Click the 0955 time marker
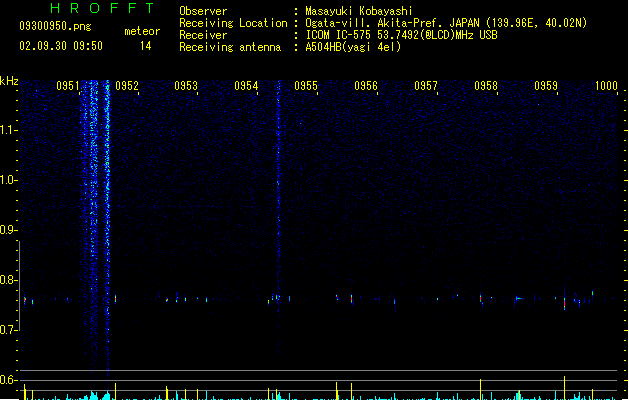 pos(306,86)
